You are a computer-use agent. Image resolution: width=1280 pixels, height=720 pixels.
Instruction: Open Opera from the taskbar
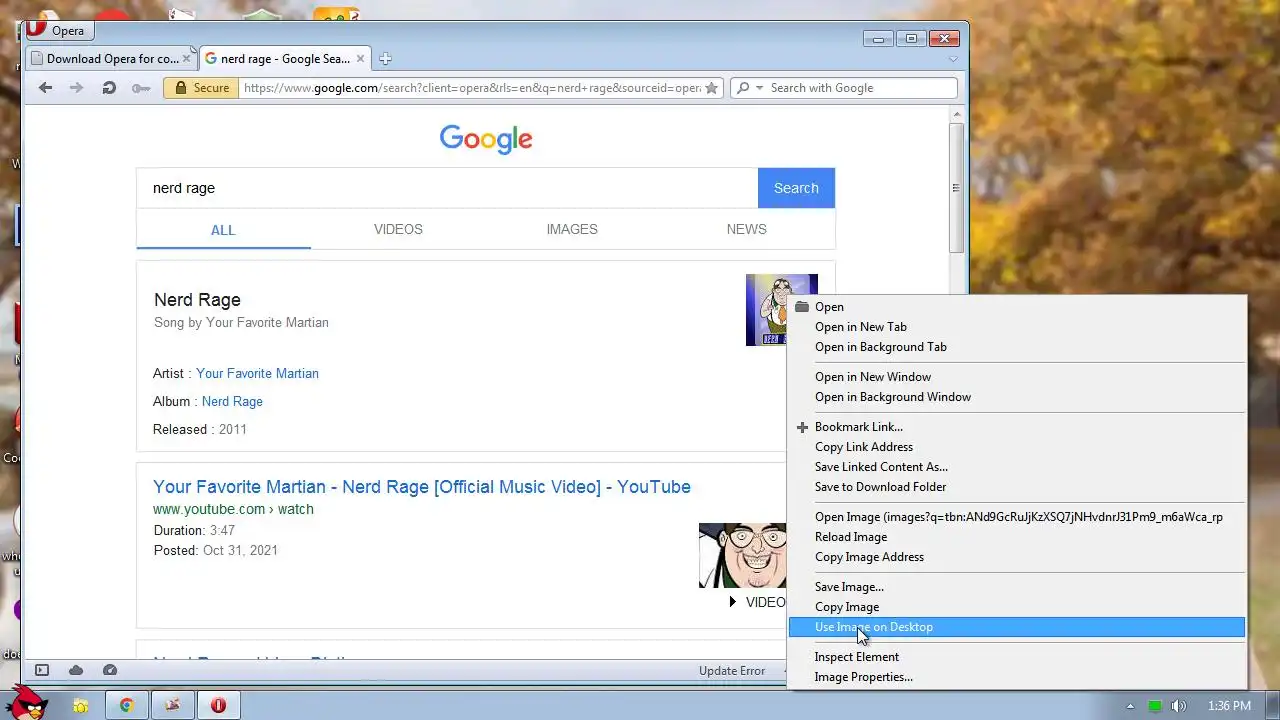(218, 705)
